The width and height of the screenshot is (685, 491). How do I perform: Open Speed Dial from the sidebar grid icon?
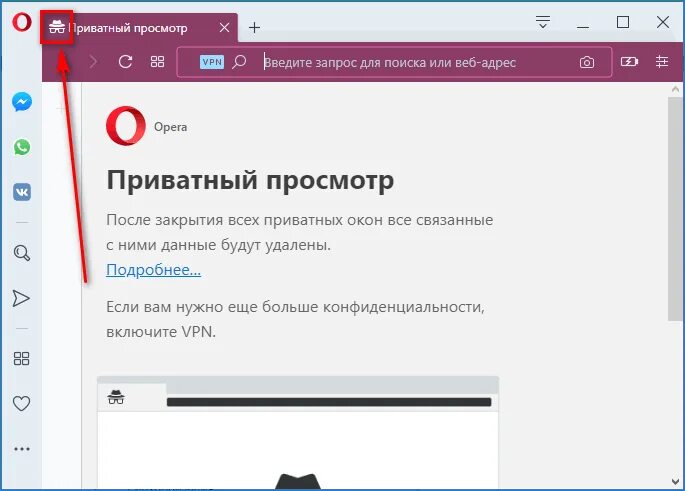click(21, 359)
